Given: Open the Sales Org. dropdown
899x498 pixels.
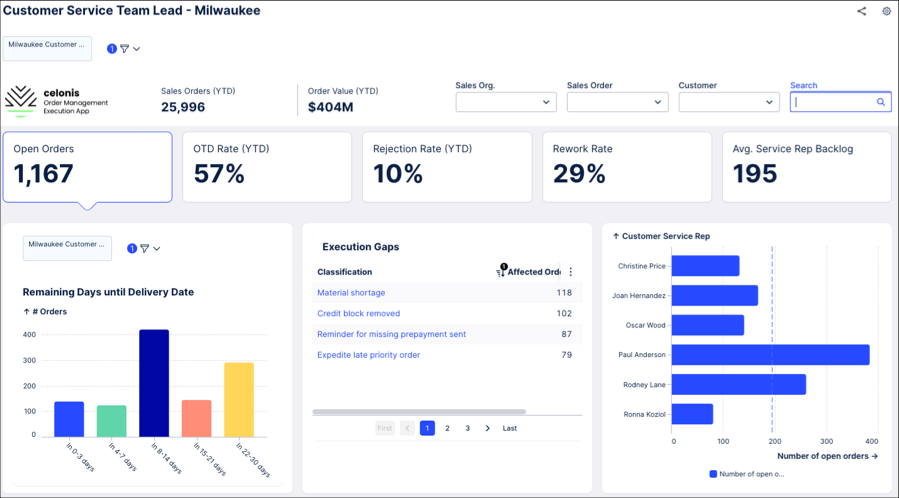Looking at the screenshot, I should tap(506, 102).
